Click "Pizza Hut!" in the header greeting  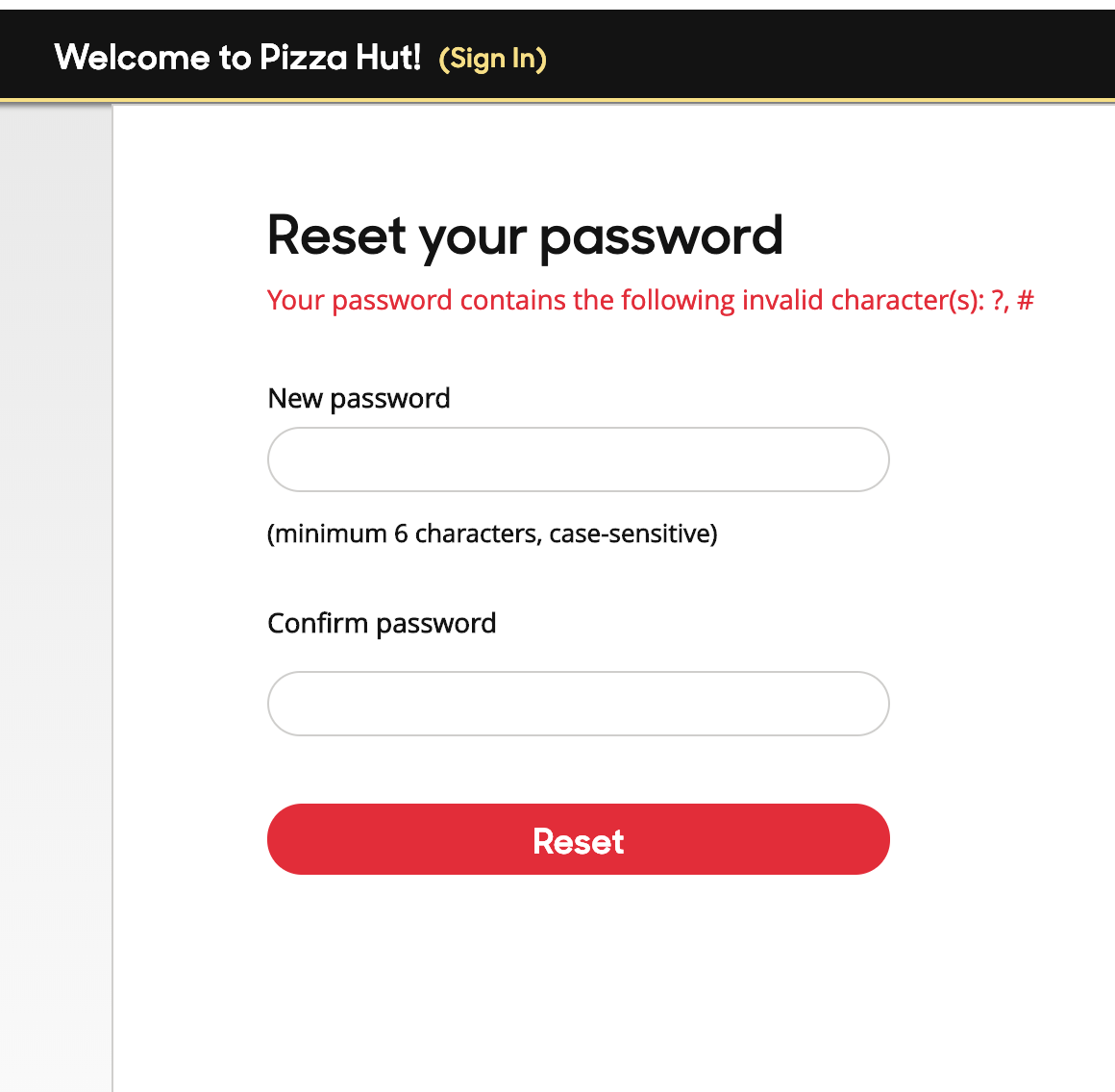[340, 58]
